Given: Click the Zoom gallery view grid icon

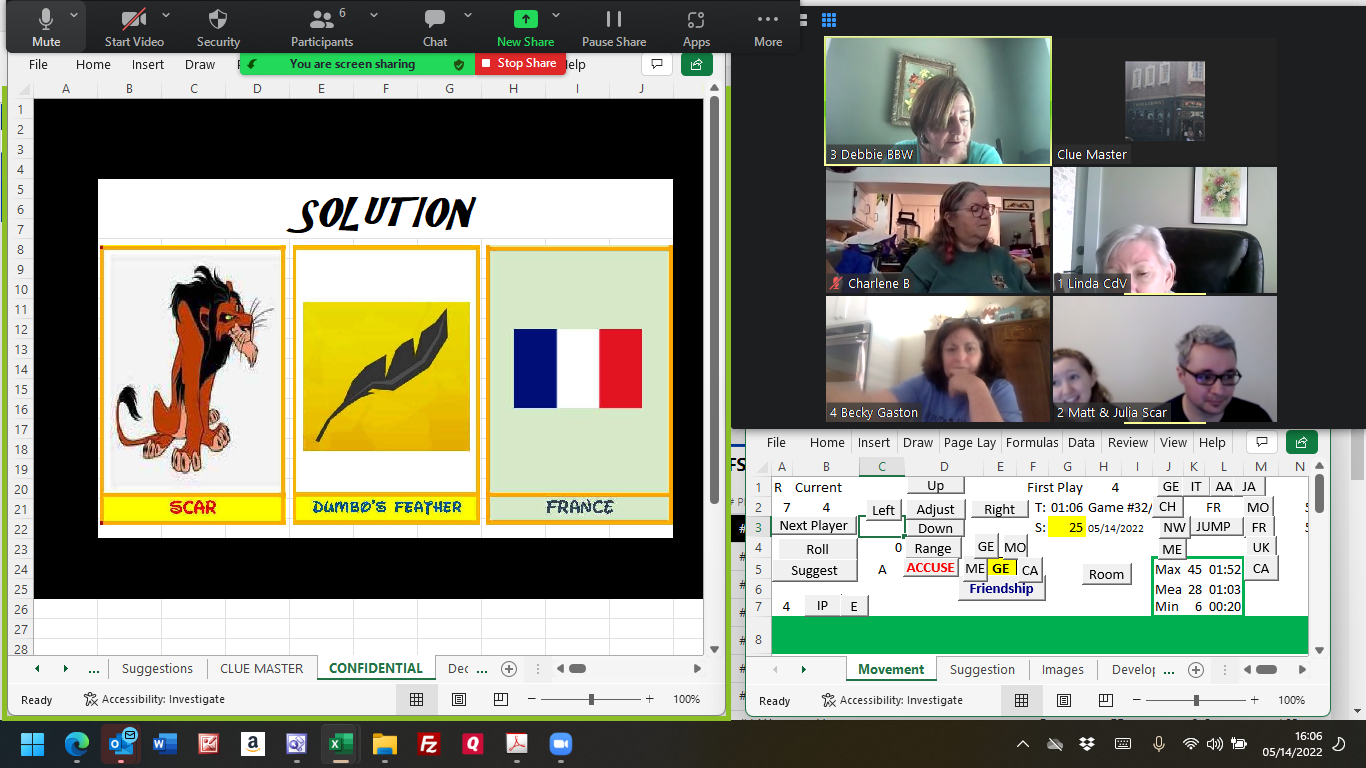Looking at the screenshot, I should [x=828, y=19].
